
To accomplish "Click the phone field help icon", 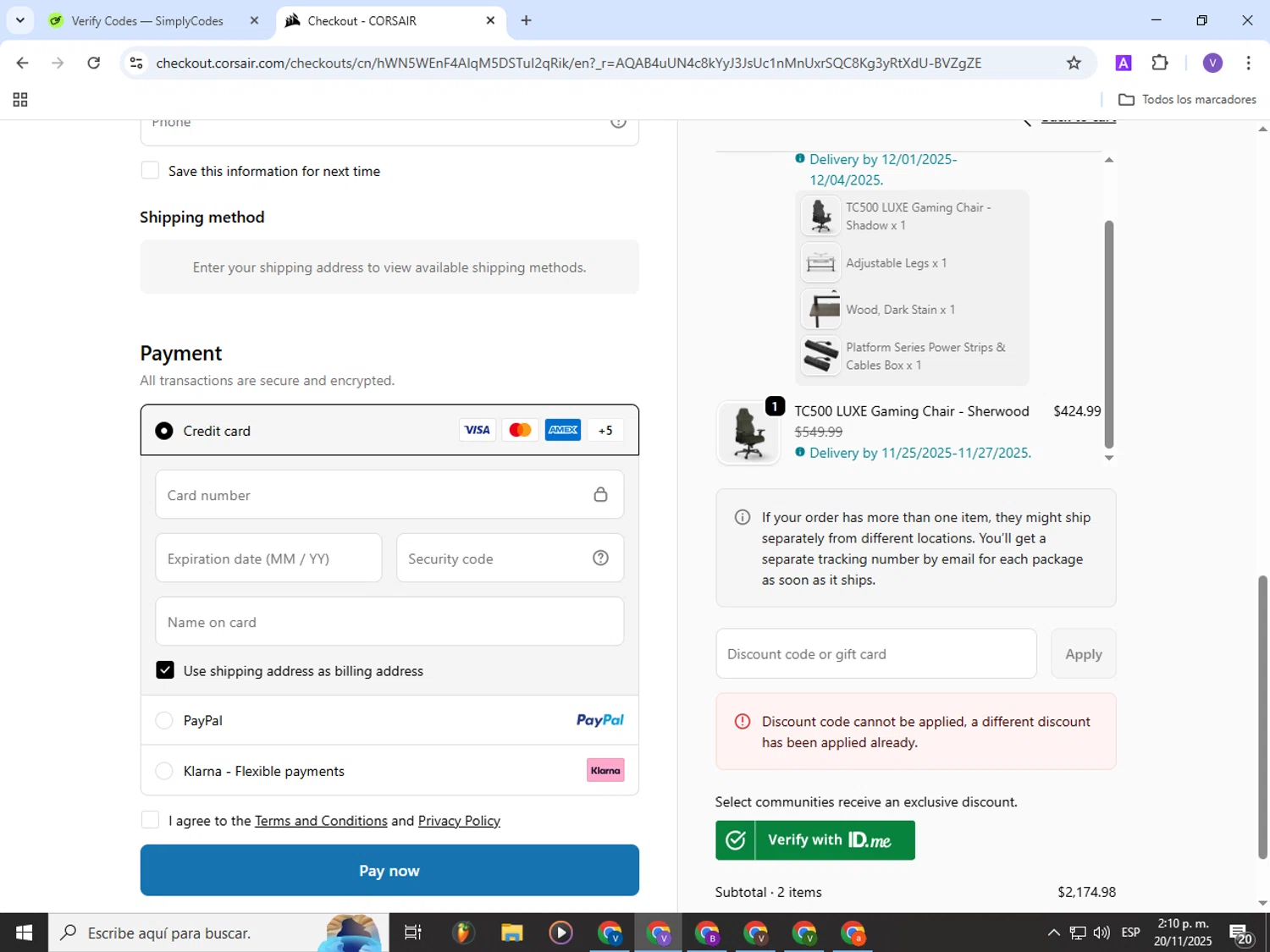I will point(618,124).
